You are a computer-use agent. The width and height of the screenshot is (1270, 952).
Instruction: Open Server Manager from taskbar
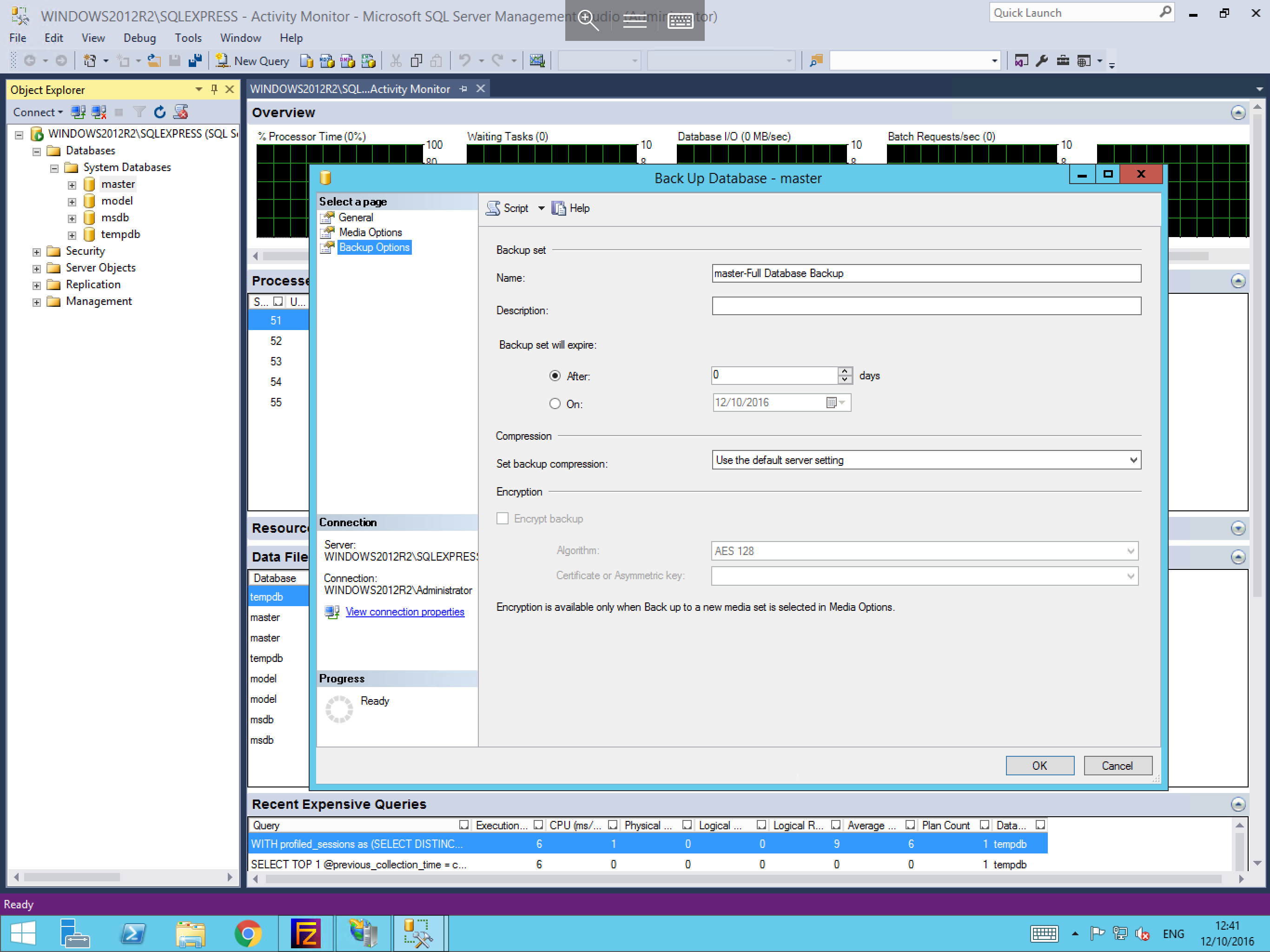[75, 933]
